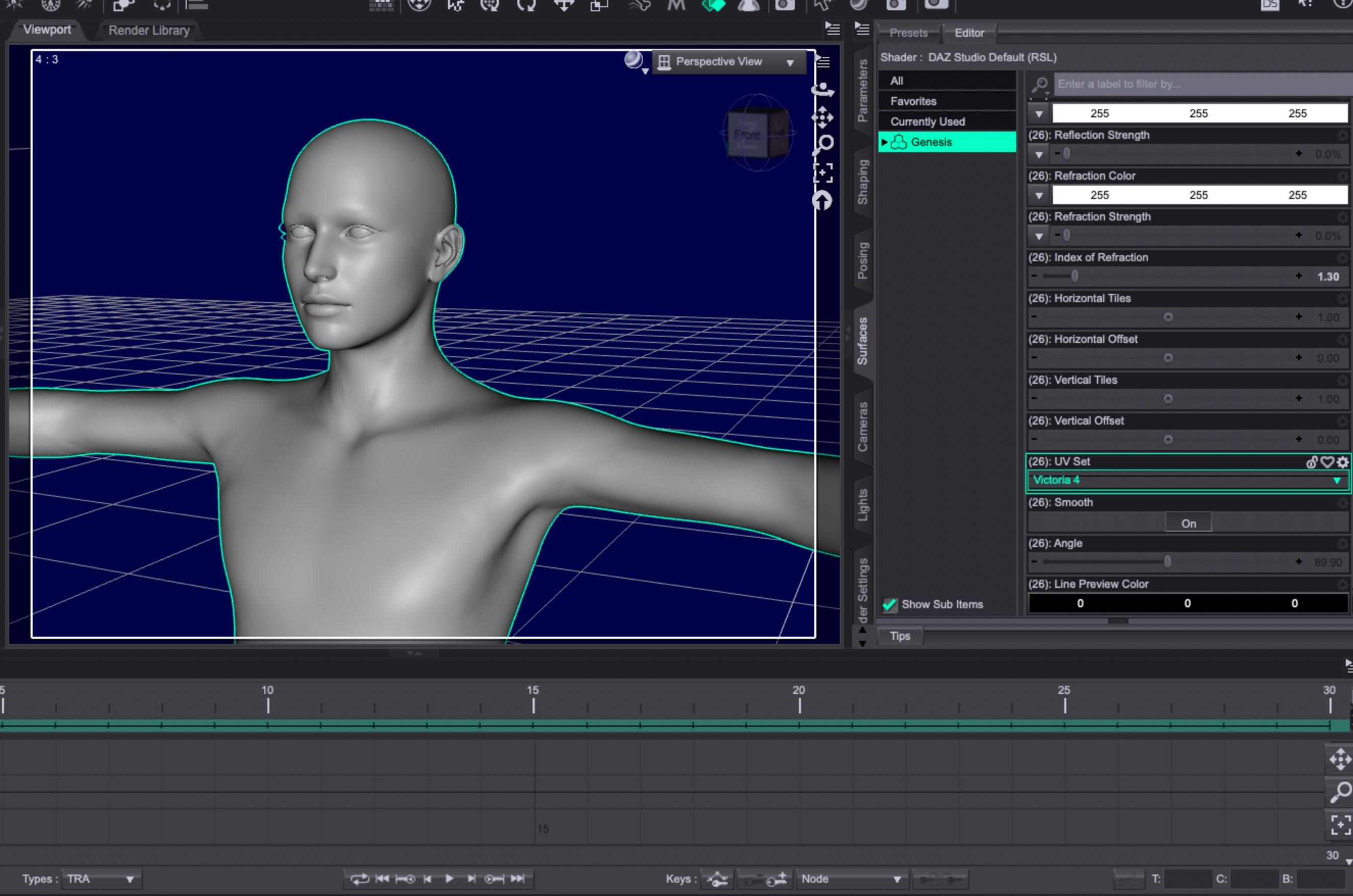This screenshot has width=1353, height=896.
Task: Switch to the Render Library tab
Action: (x=148, y=30)
